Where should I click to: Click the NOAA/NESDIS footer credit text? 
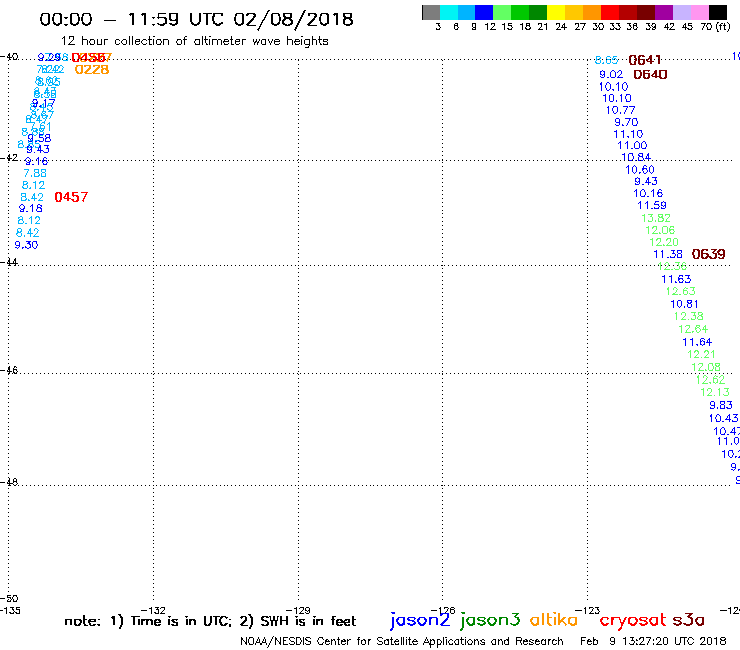click(402, 641)
